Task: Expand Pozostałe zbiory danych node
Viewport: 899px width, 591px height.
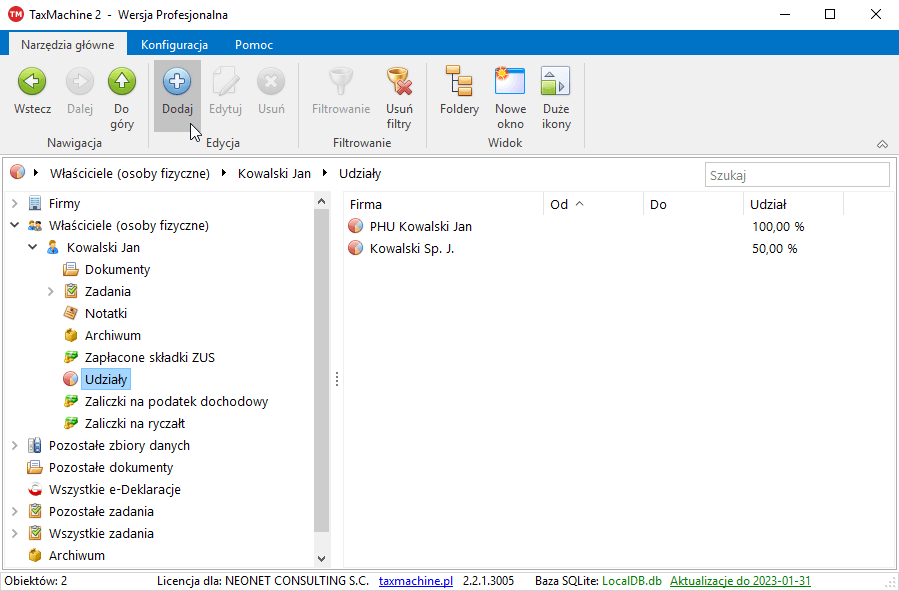Action: [x=15, y=445]
